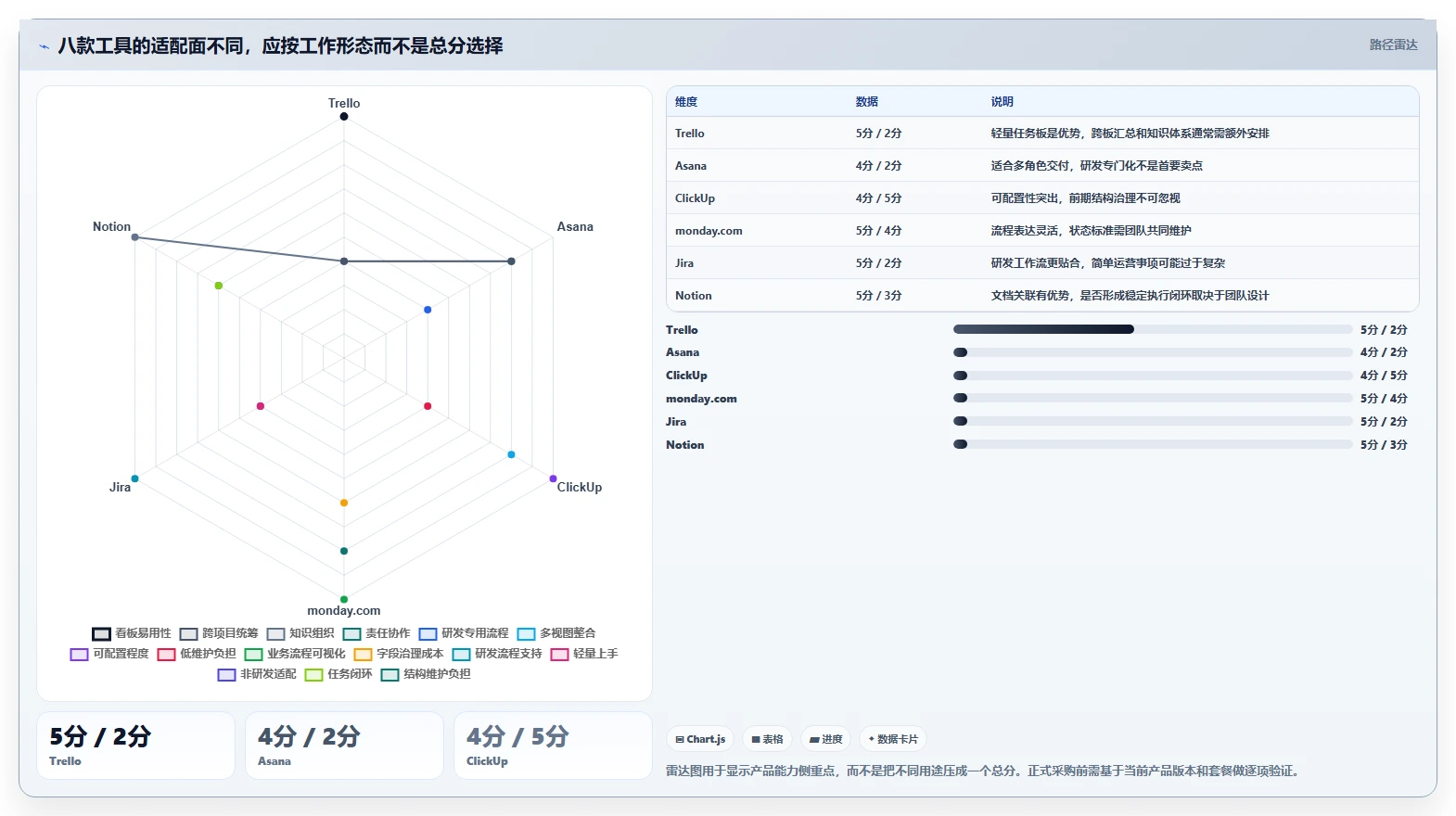Click the gray data point beside Notion label
This screenshot has width=1456, height=816.
click(135, 237)
